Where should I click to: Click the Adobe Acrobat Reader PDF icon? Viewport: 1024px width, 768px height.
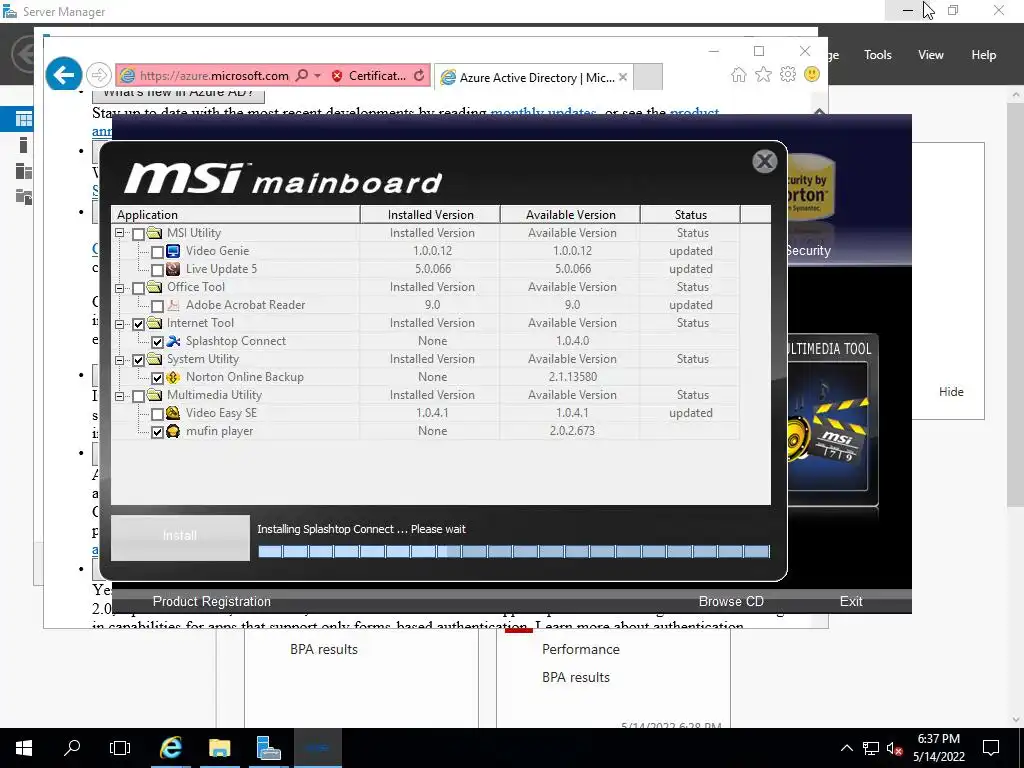point(173,305)
